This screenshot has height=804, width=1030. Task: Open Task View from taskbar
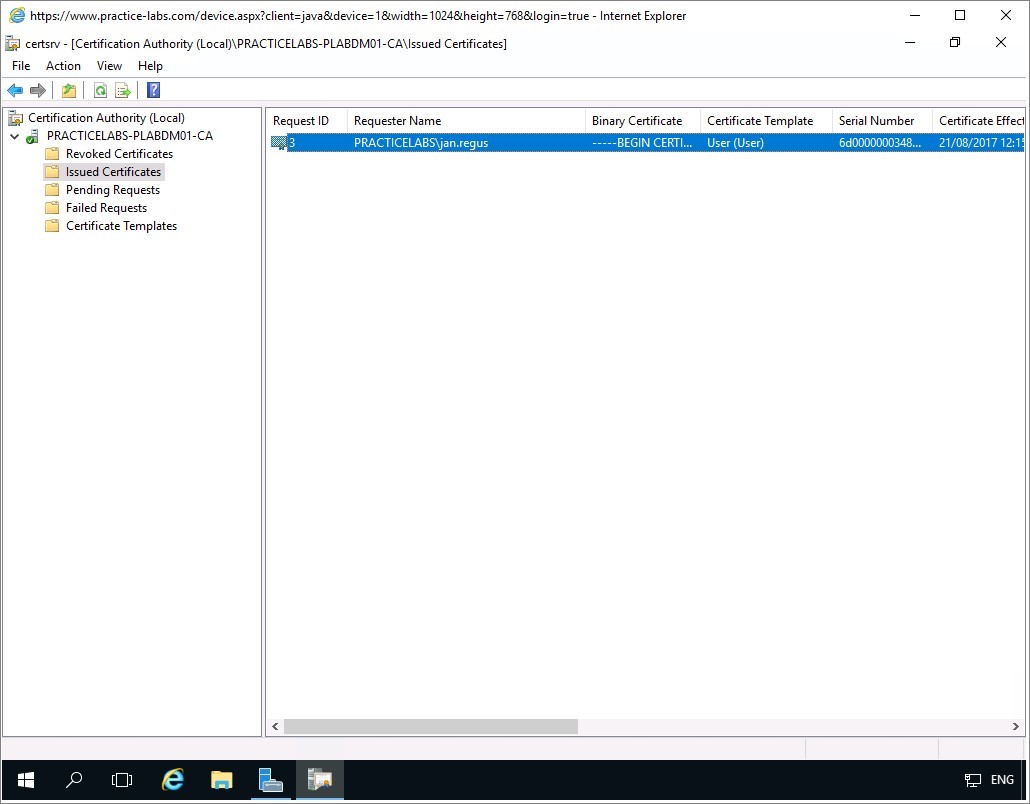tap(122, 780)
